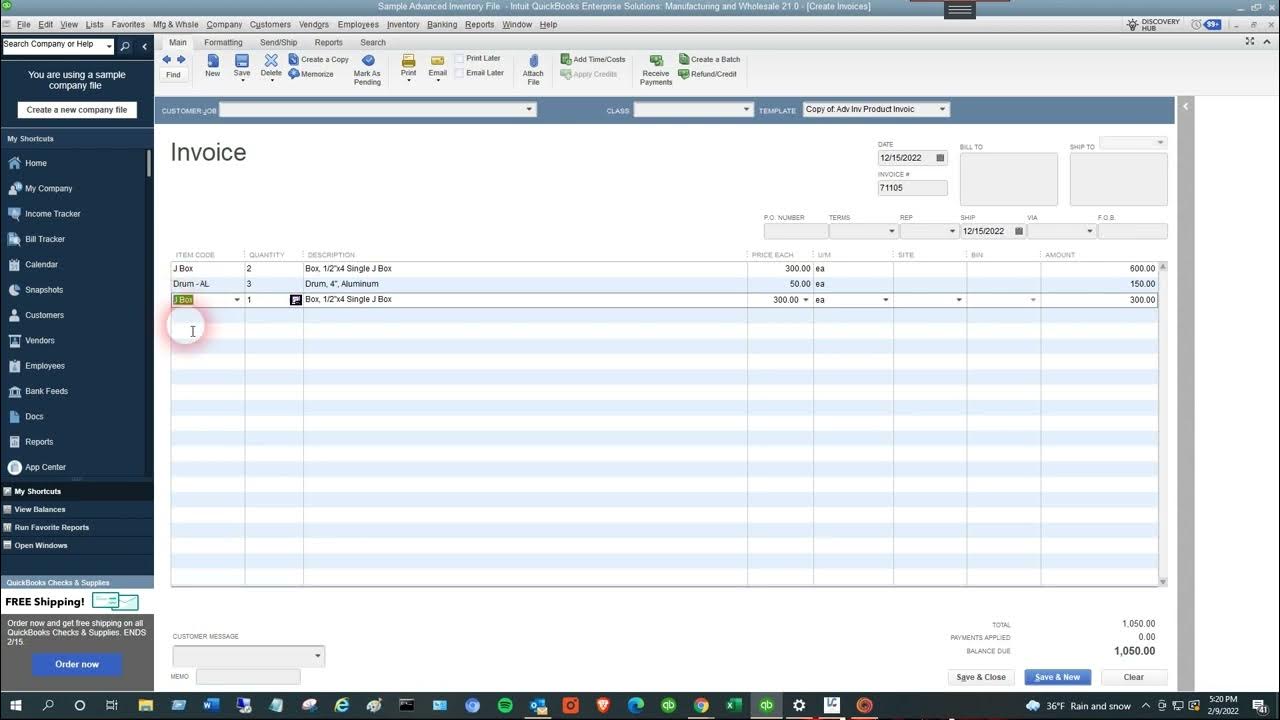Switch to the Formatting tab
Screen dimensions: 1280x720
(x=223, y=42)
